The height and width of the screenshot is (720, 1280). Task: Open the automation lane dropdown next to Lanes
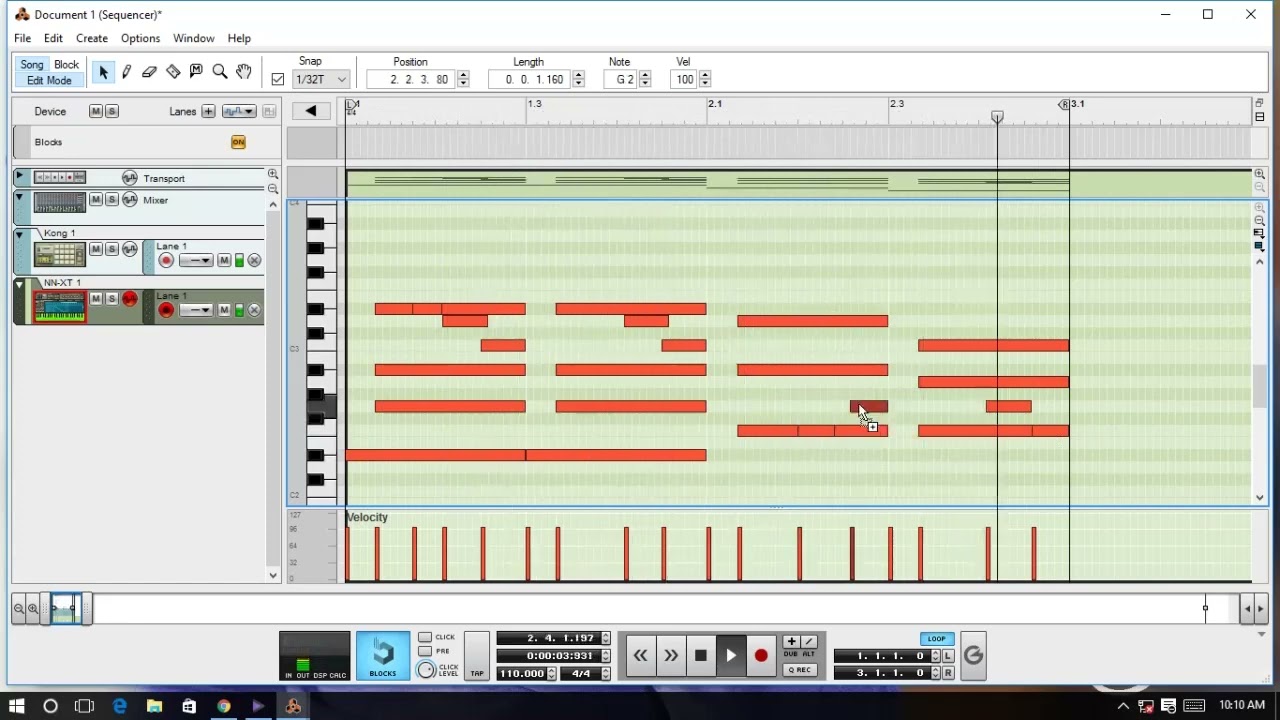pyautogui.click(x=239, y=111)
